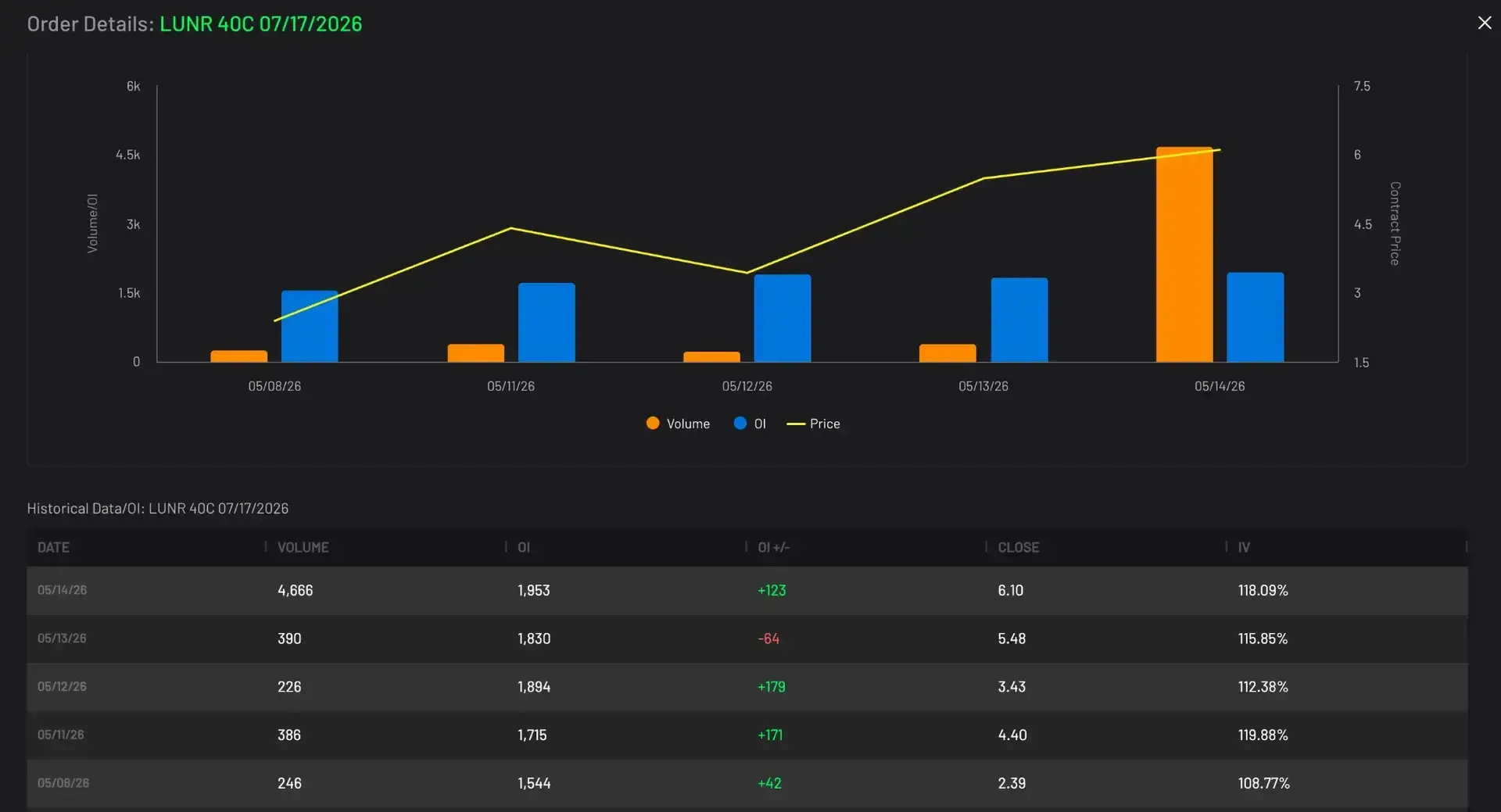Click the red OI change -64
Viewport: 1501px width, 812px height.
(x=768, y=639)
